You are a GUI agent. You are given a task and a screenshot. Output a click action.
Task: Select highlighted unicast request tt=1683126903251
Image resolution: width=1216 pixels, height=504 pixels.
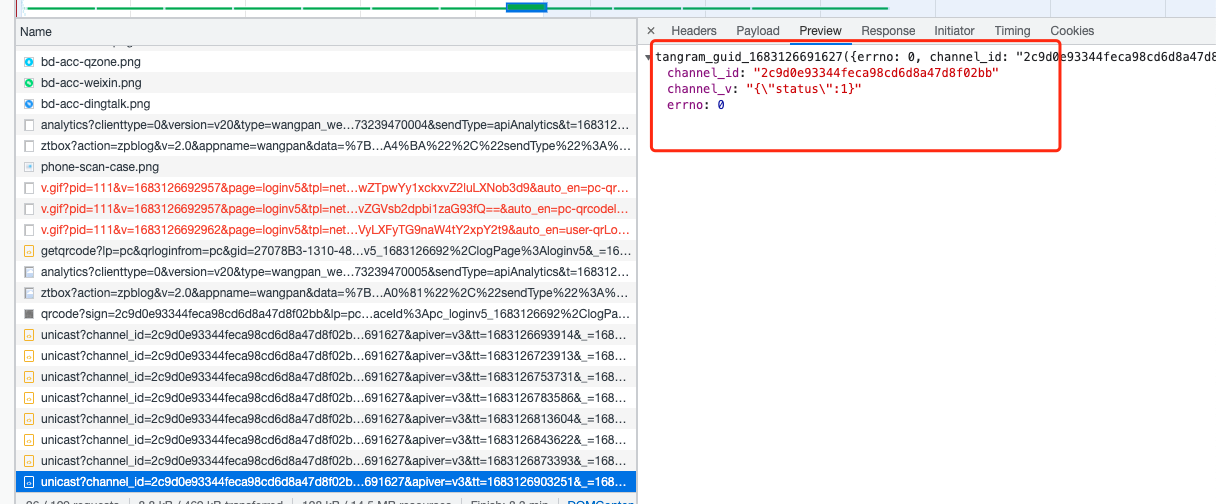326,482
